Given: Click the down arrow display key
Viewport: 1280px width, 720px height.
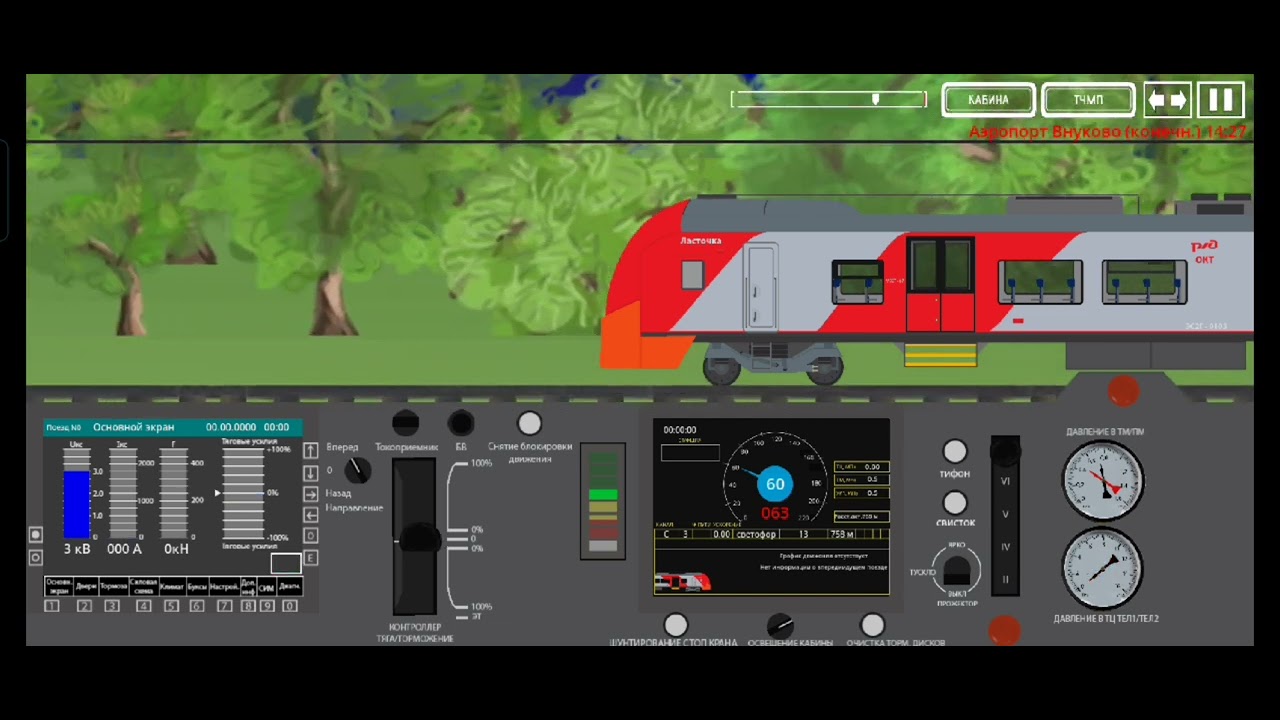Looking at the screenshot, I should point(311,472).
